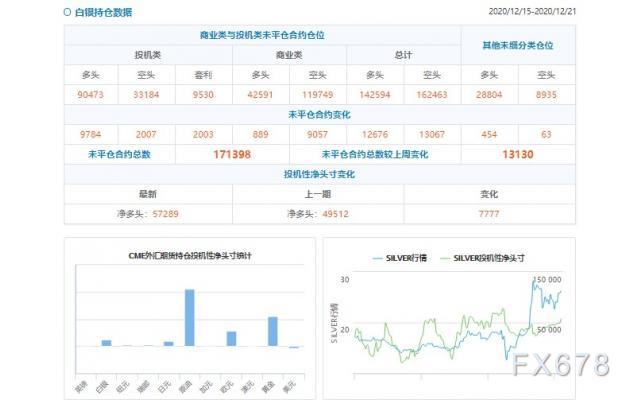Select change value 889
Screen dimensions: 640x400
[x=260, y=134]
